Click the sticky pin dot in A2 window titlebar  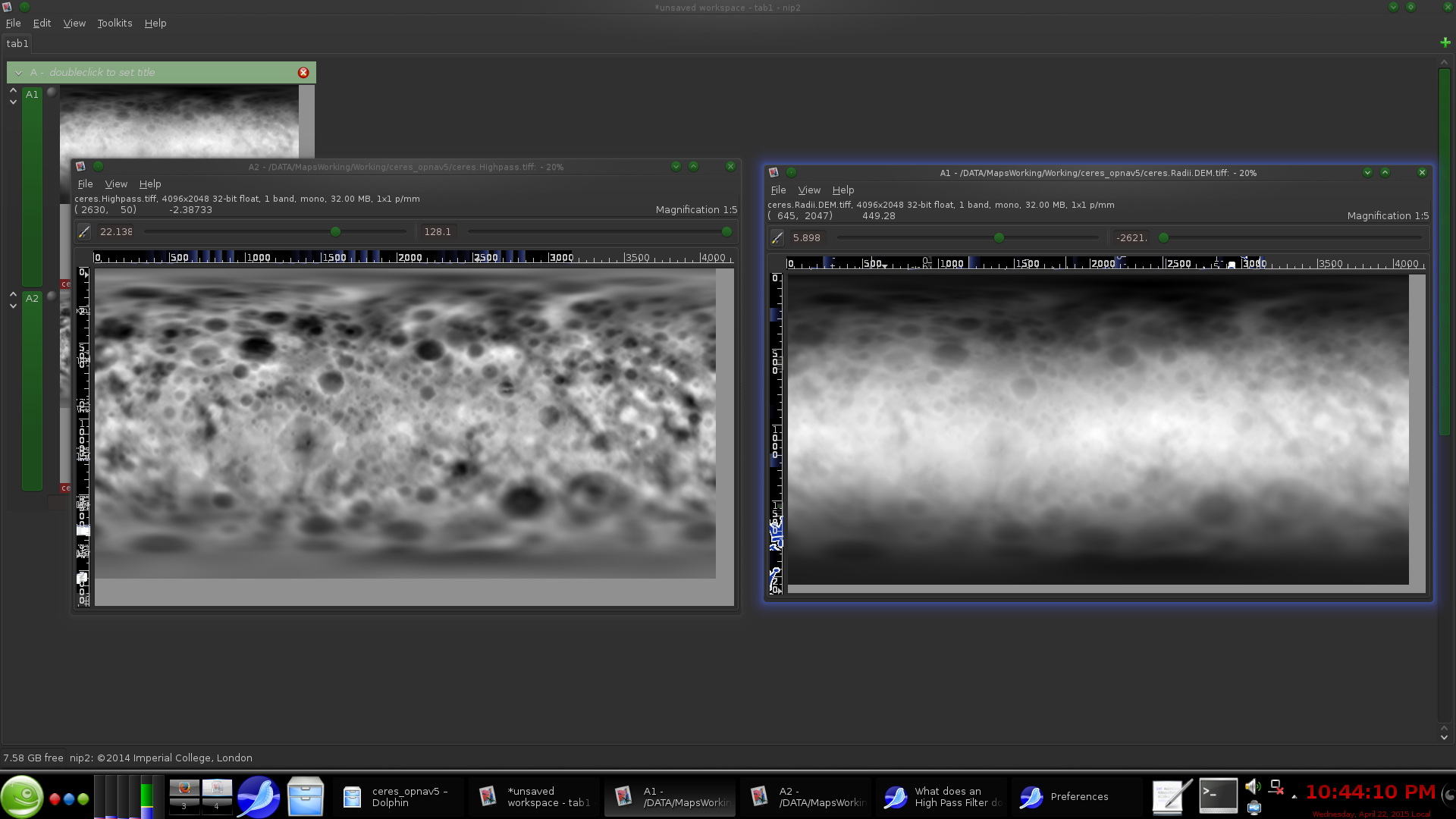pos(98,167)
